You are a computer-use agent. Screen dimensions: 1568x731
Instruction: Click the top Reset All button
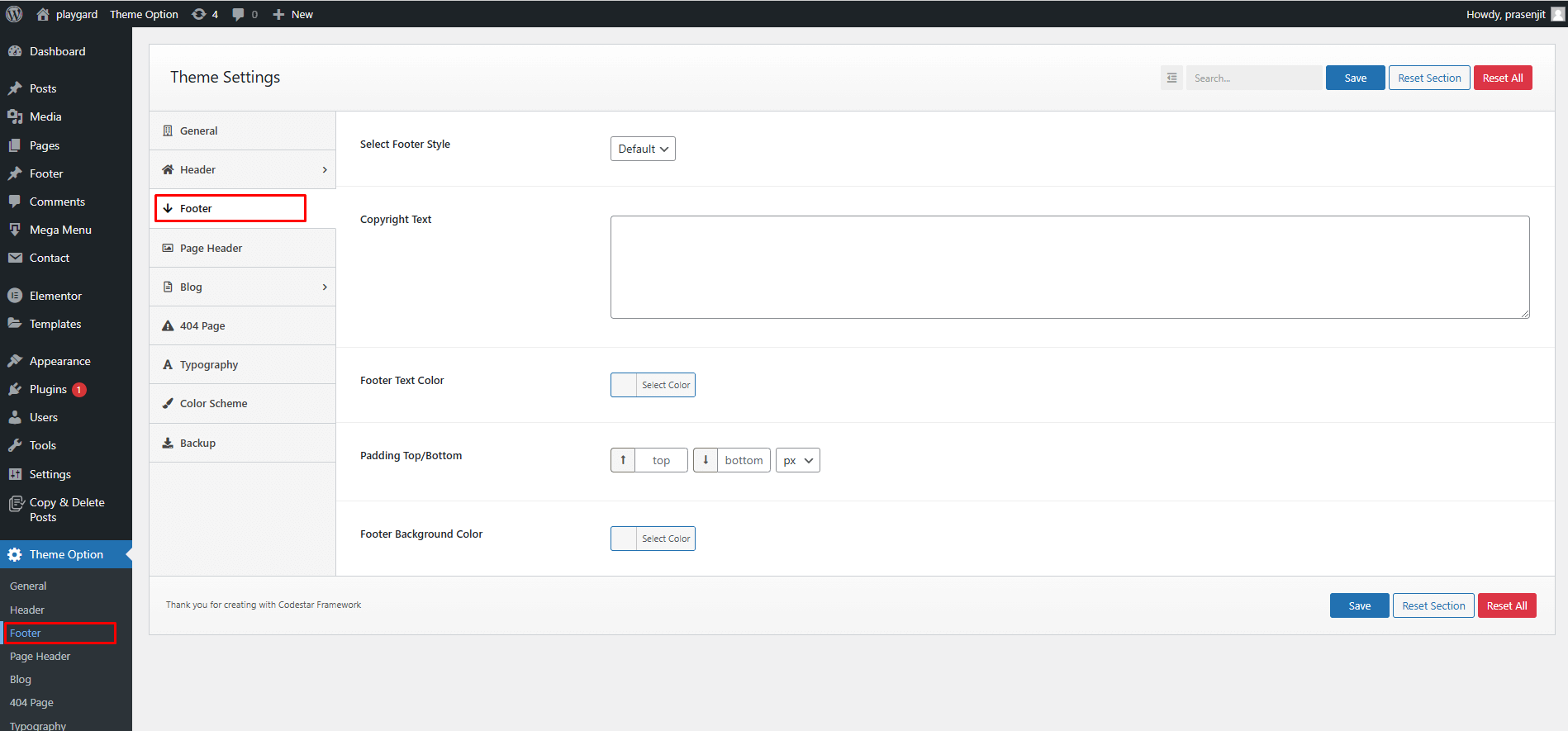[x=1503, y=78]
